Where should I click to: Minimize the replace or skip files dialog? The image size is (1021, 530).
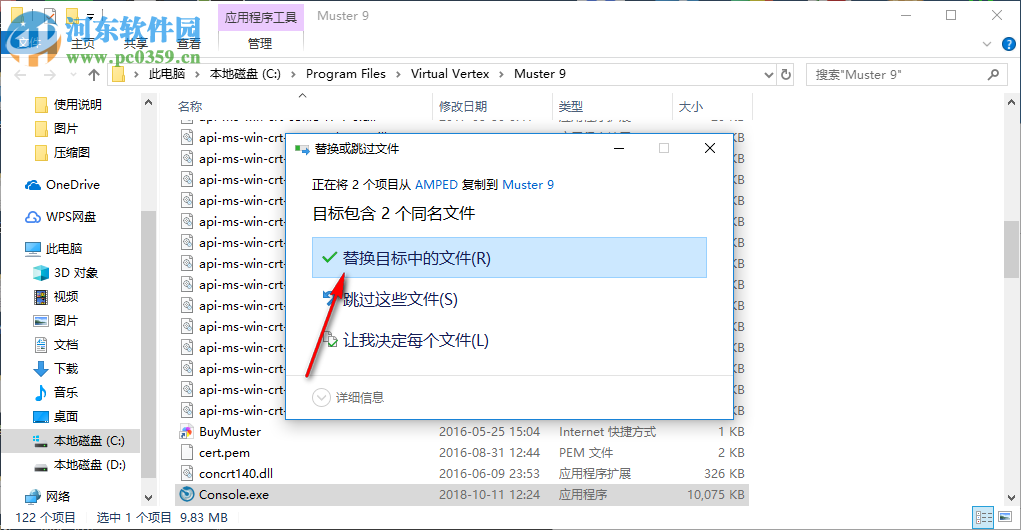click(x=619, y=148)
